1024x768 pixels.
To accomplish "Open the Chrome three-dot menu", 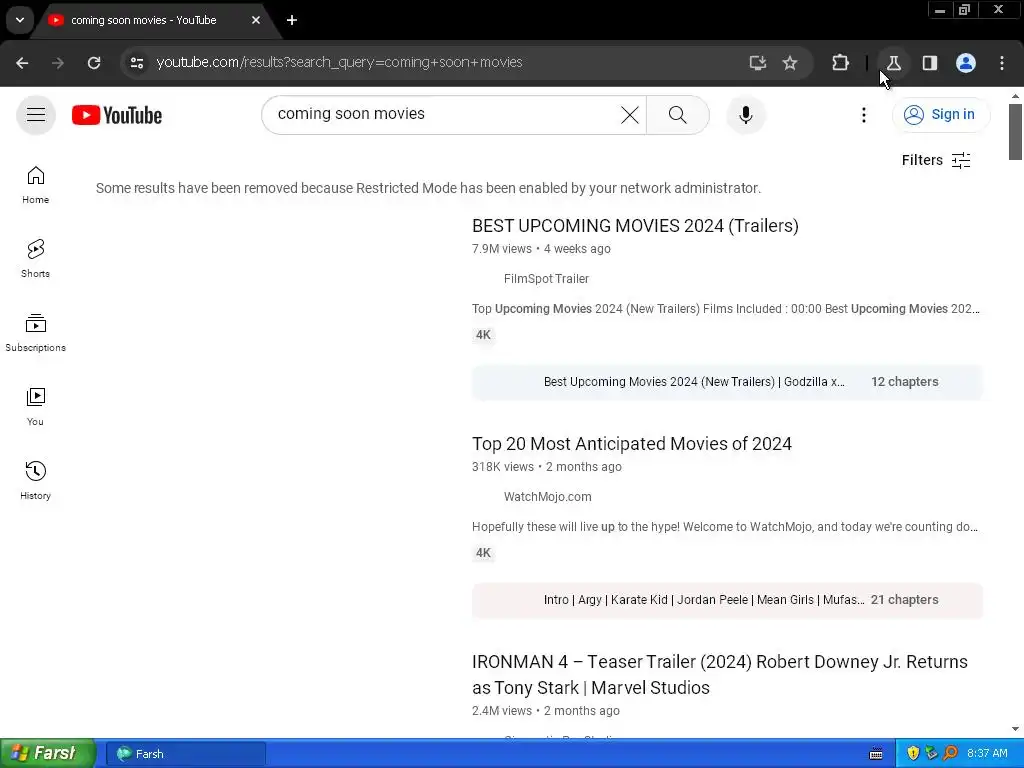I will click(1002, 63).
